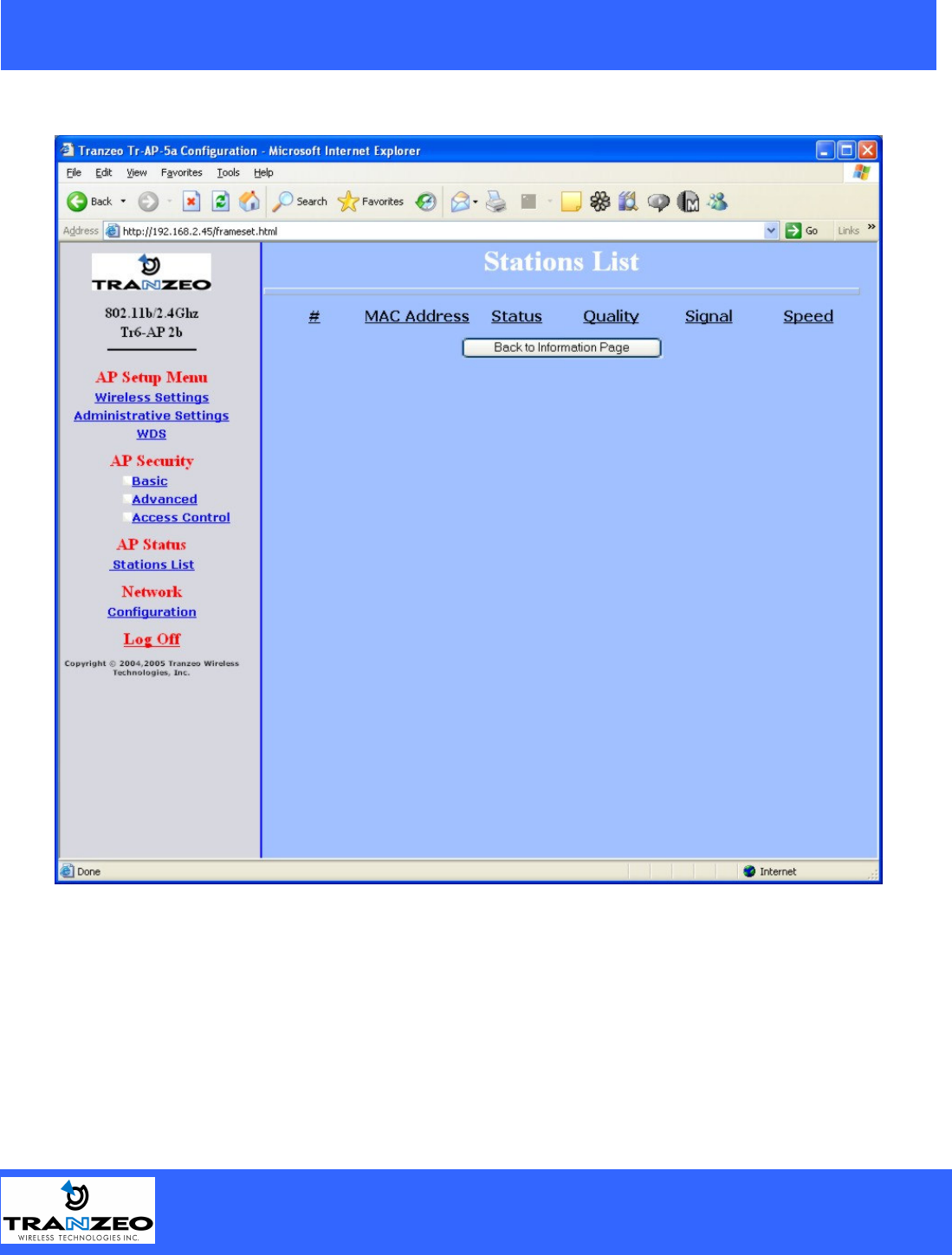Image resolution: width=952 pixels, height=1255 pixels.
Task: Open the WDS link
Action: pyautogui.click(x=152, y=434)
